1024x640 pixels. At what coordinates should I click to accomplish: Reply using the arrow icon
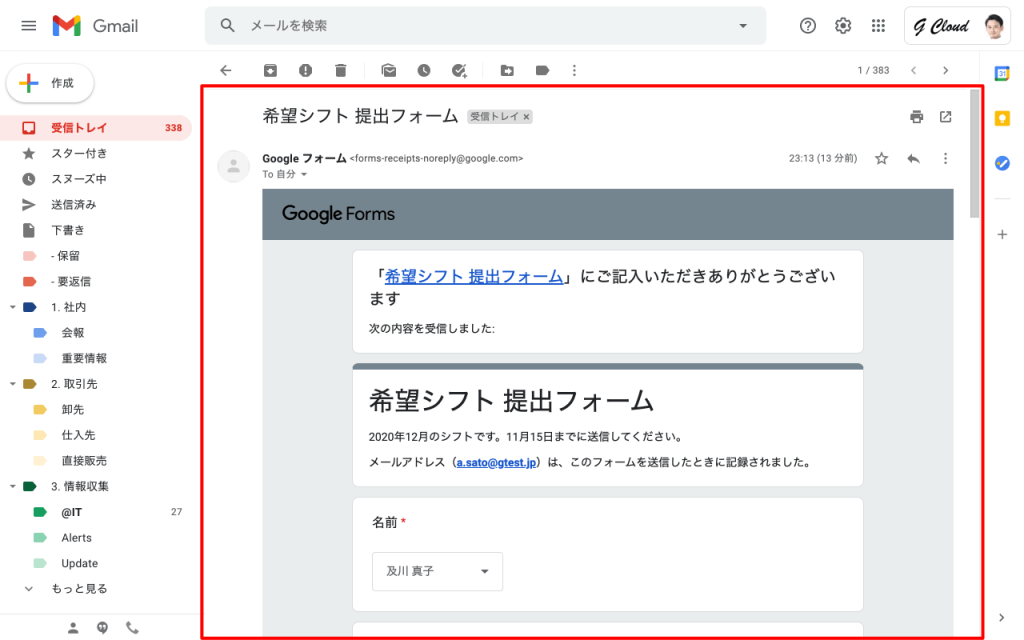[913, 158]
